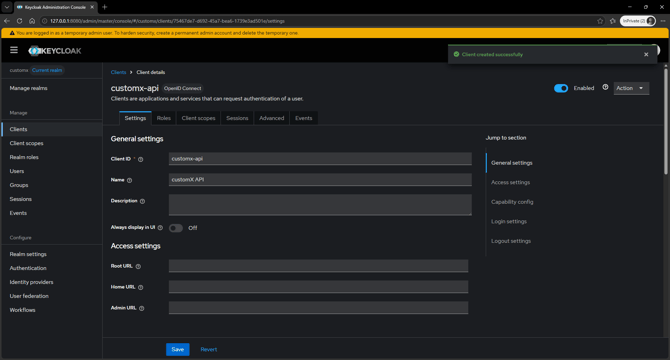This screenshot has width=670, height=360.
Task: Jump to Access settings section
Action: [x=510, y=182]
